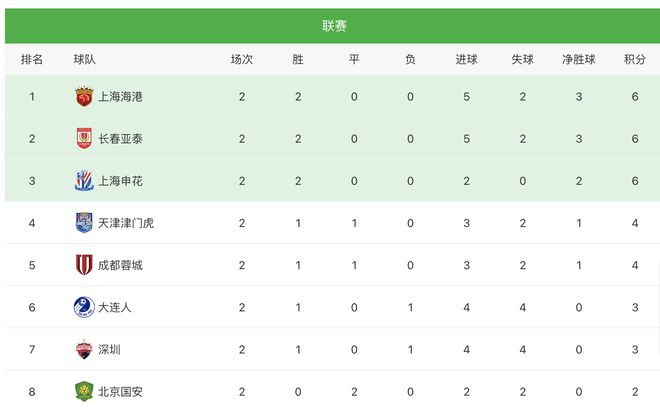Viewport: 660px width, 409px height.
Task: Open the 上海海港 team name link
Action: 120,97
